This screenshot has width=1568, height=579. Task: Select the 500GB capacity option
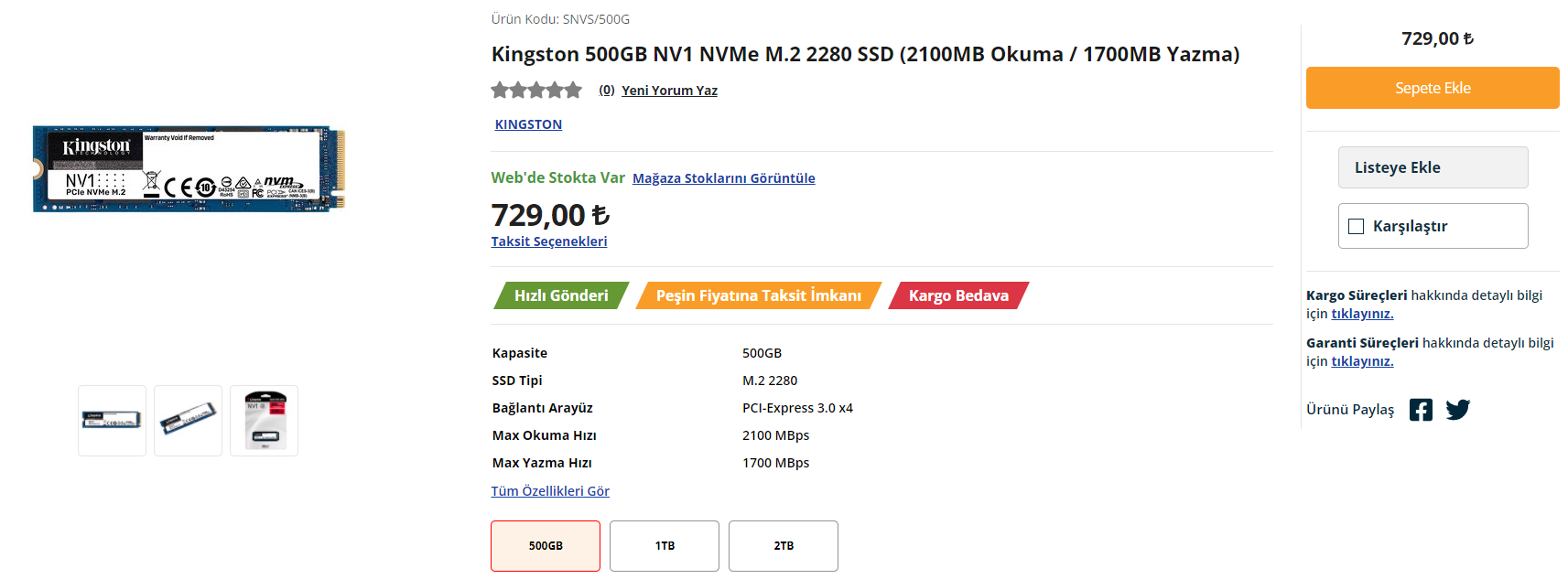(x=546, y=546)
